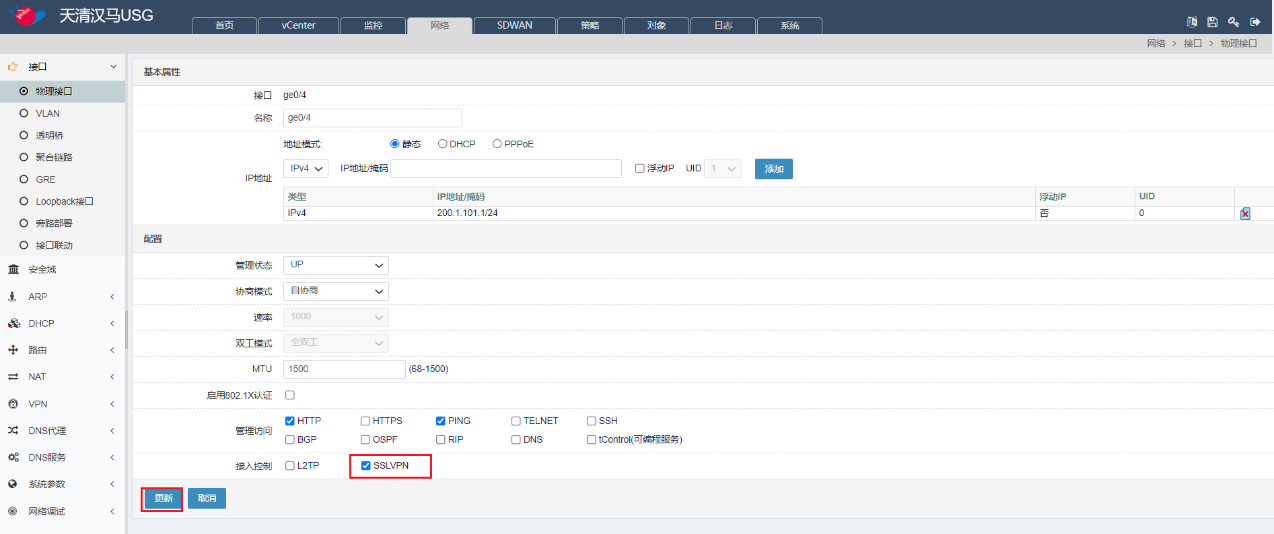Select the DHCP address mode radio button

click(x=443, y=144)
